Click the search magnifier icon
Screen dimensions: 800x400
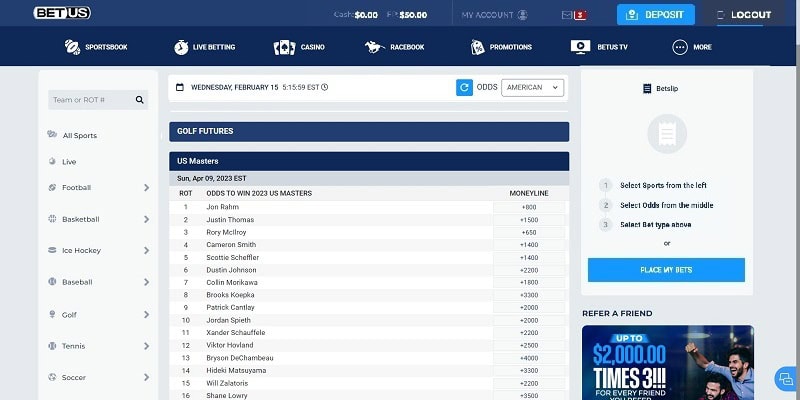point(139,100)
